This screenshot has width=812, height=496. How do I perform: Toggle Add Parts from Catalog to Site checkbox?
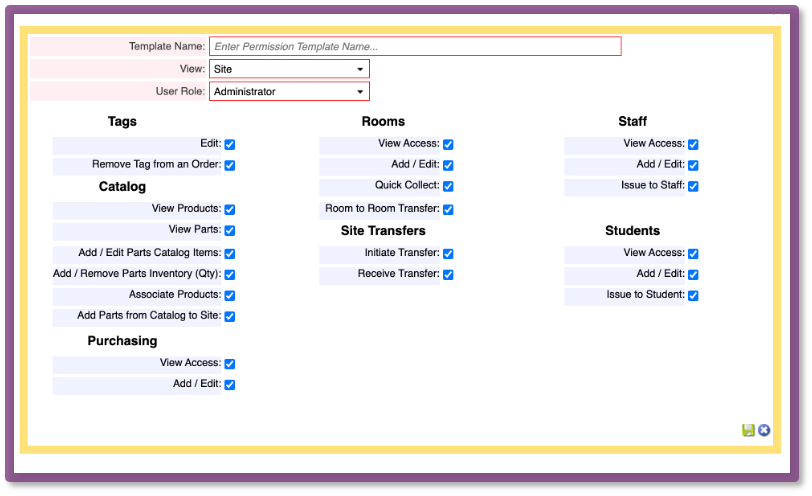[x=230, y=316]
